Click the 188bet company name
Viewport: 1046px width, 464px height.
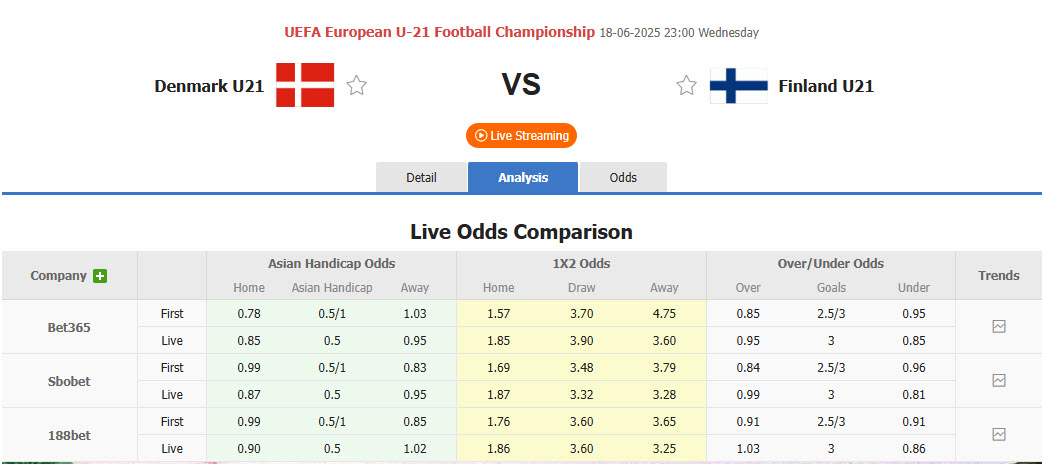point(69,435)
